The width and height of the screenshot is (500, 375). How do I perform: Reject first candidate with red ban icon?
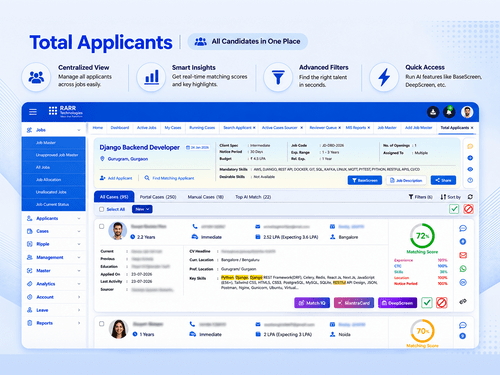click(x=441, y=303)
